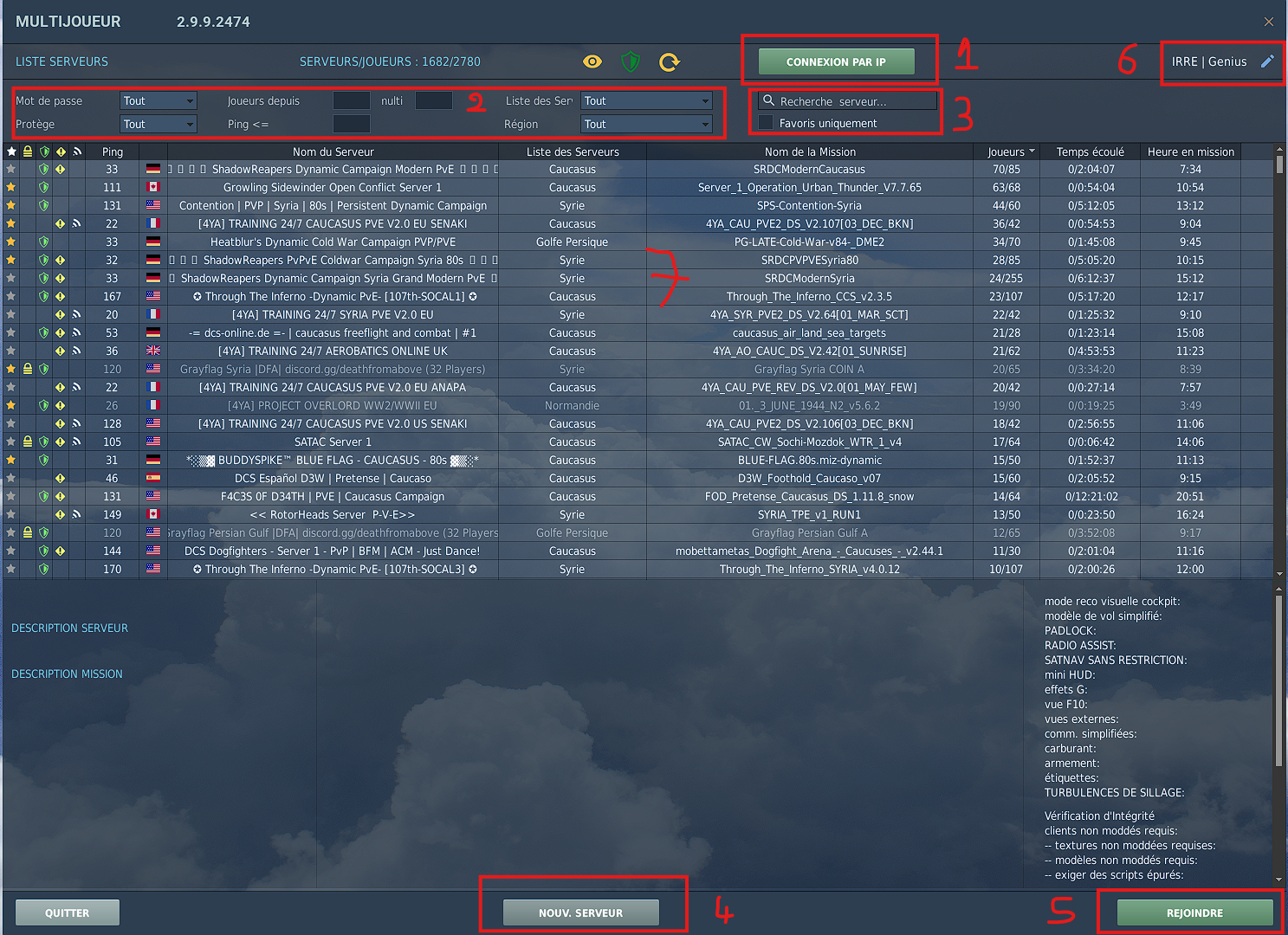Sort by Ping column header
Viewport: 1288px width, 935px height.
pos(113,152)
